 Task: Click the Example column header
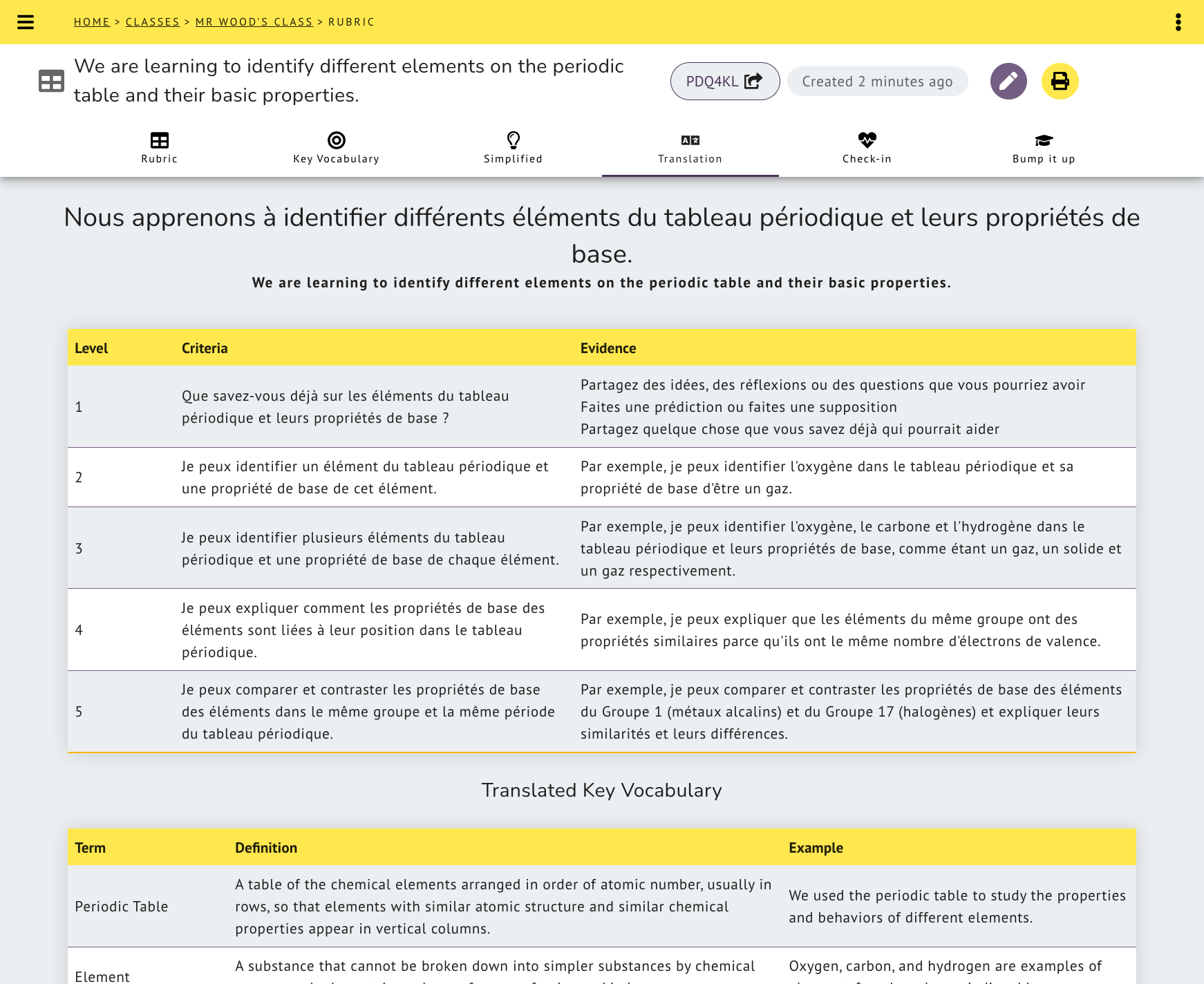point(816,848)
